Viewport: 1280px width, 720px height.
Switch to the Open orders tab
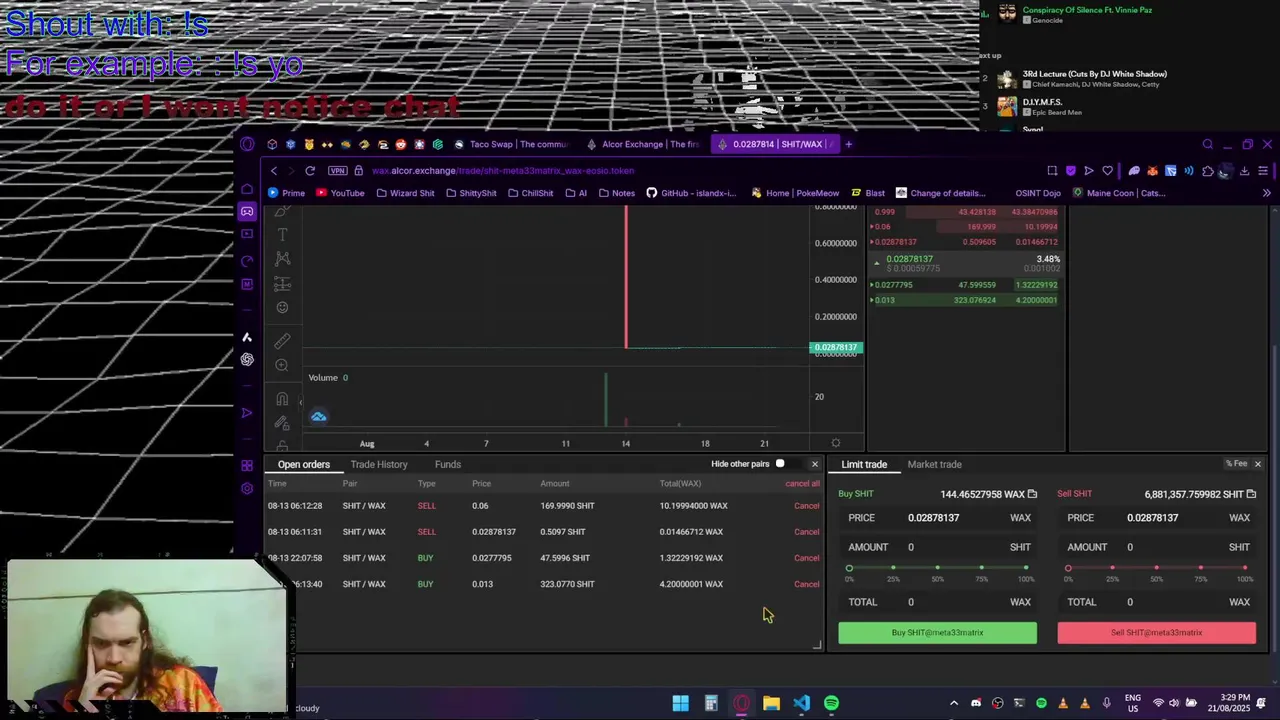(x=303, y=464)
